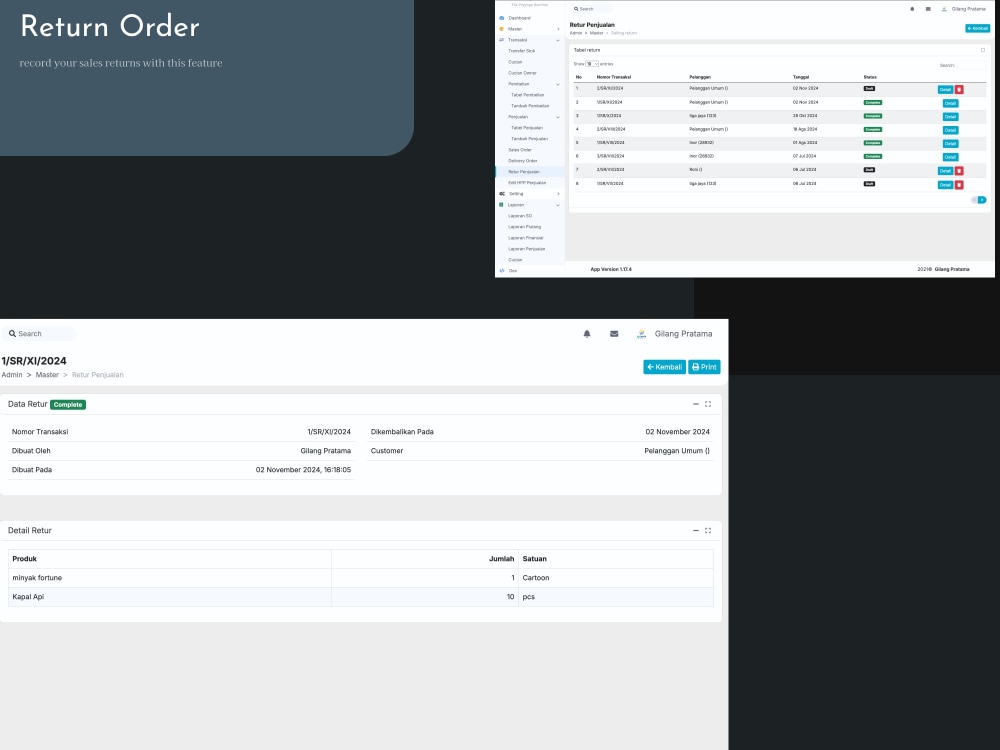Screen dimensions: 1000x750
Task: Expand the Setting menu chevron
Action: tap(558, 194)
